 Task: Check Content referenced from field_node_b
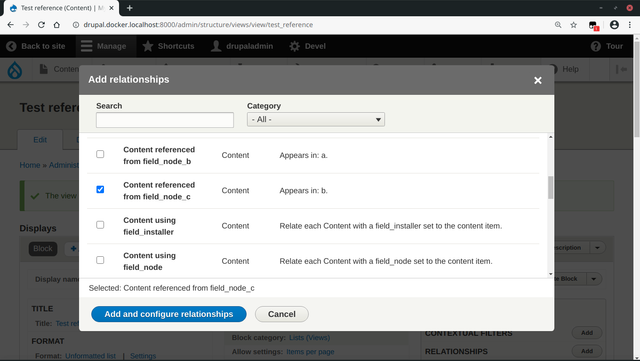click(x=100, y=154)
